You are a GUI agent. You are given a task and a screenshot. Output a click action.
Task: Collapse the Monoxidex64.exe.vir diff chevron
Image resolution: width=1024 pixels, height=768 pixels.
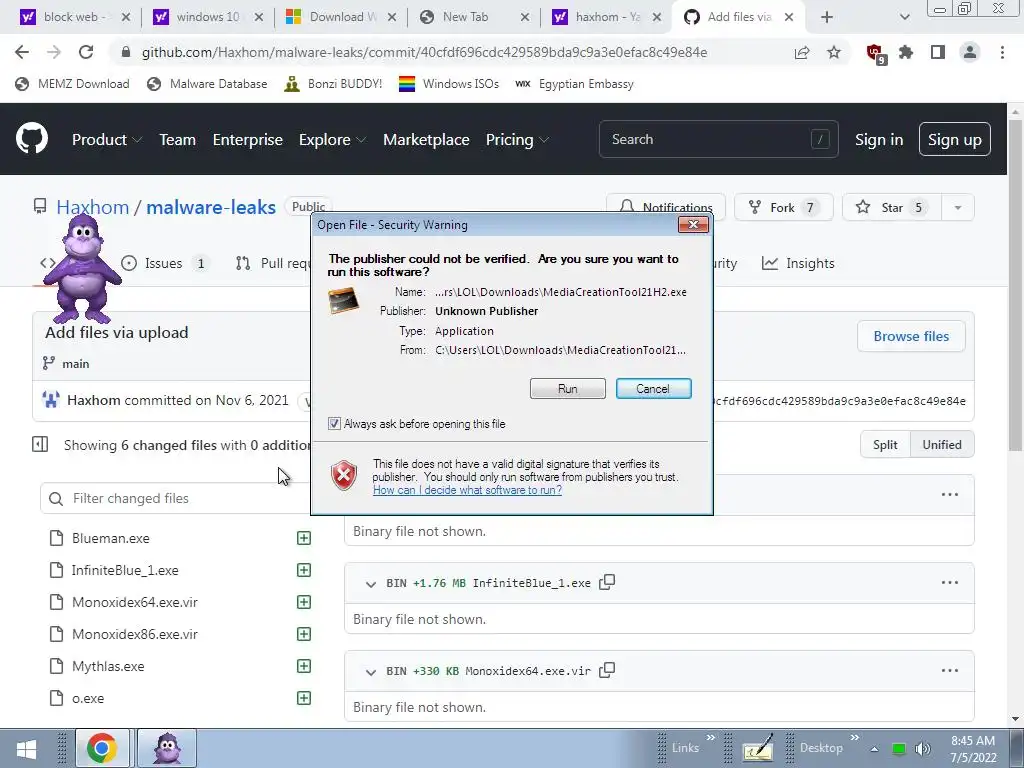[x=371, y=672]
